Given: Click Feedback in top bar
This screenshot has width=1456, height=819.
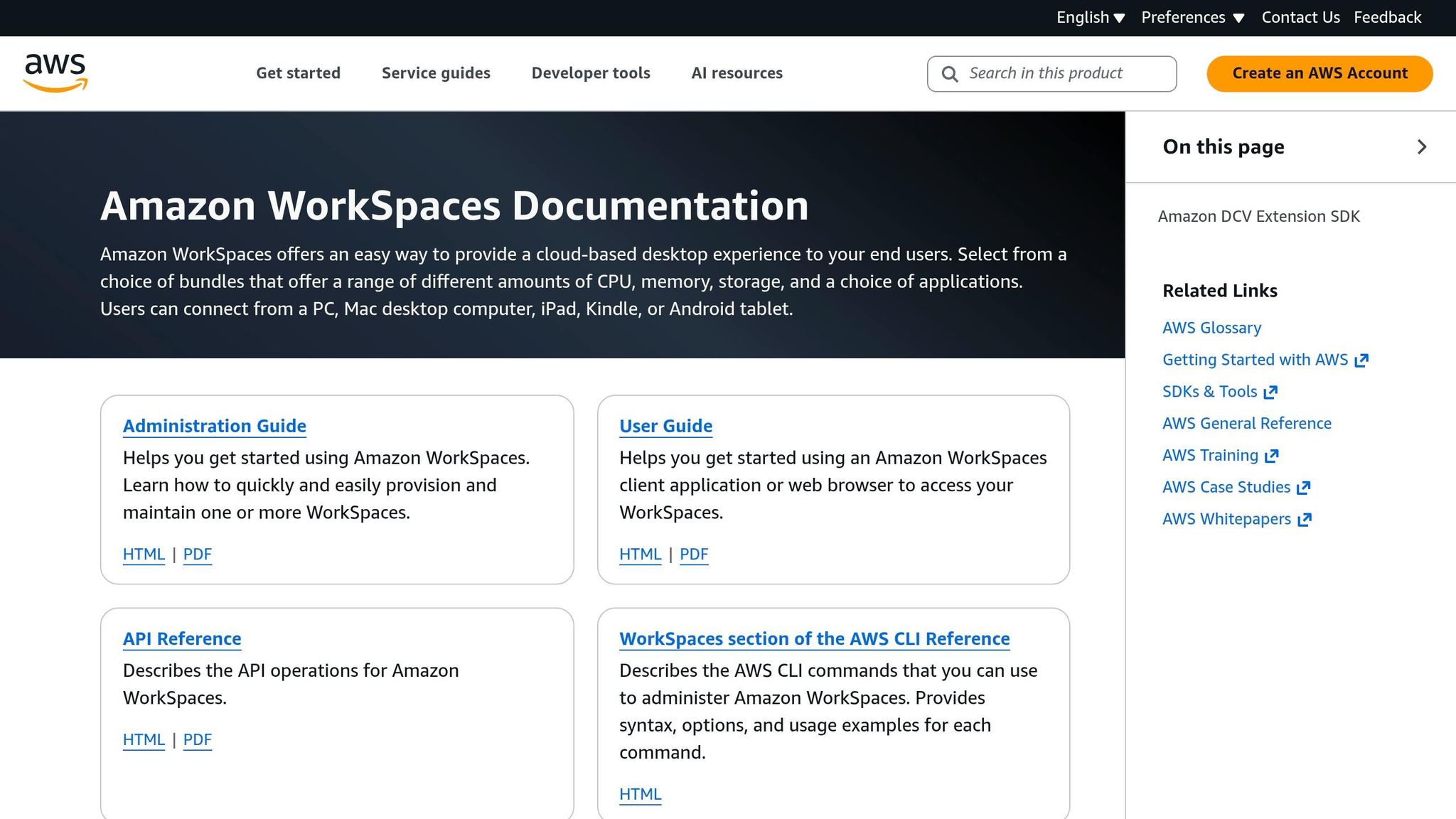Looking at the screenshot, I should pyautogui.click(x=1388, y=18).
